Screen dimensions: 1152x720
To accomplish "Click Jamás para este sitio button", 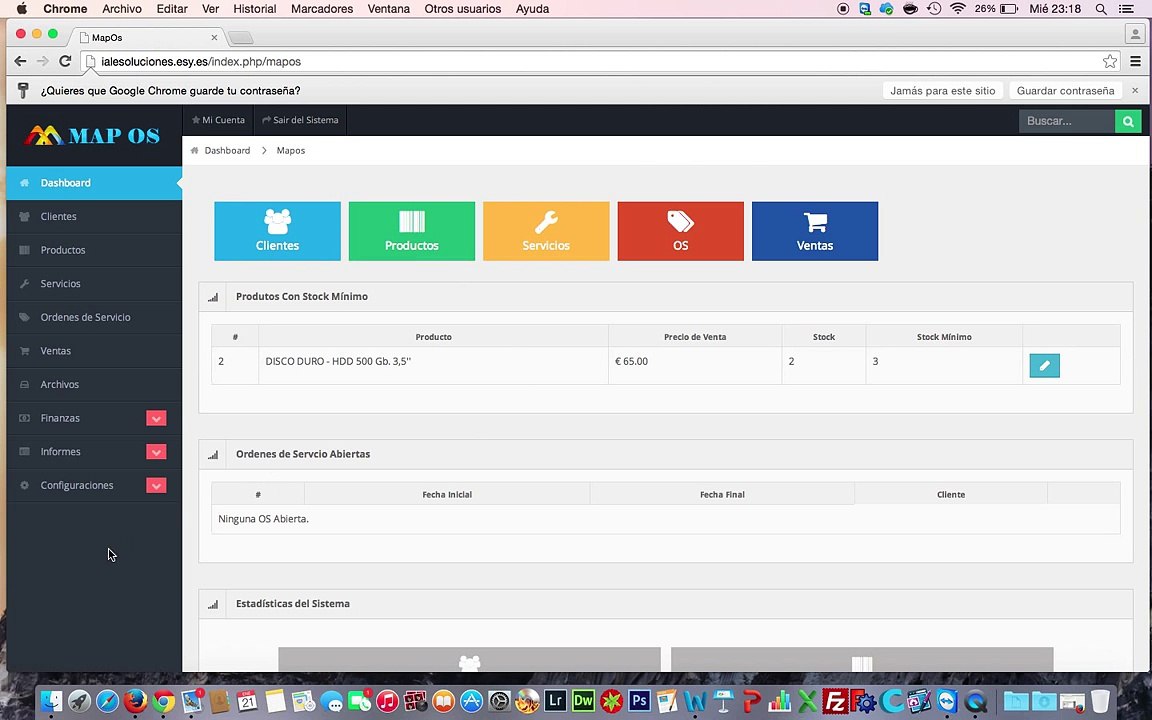I will 943,90.
